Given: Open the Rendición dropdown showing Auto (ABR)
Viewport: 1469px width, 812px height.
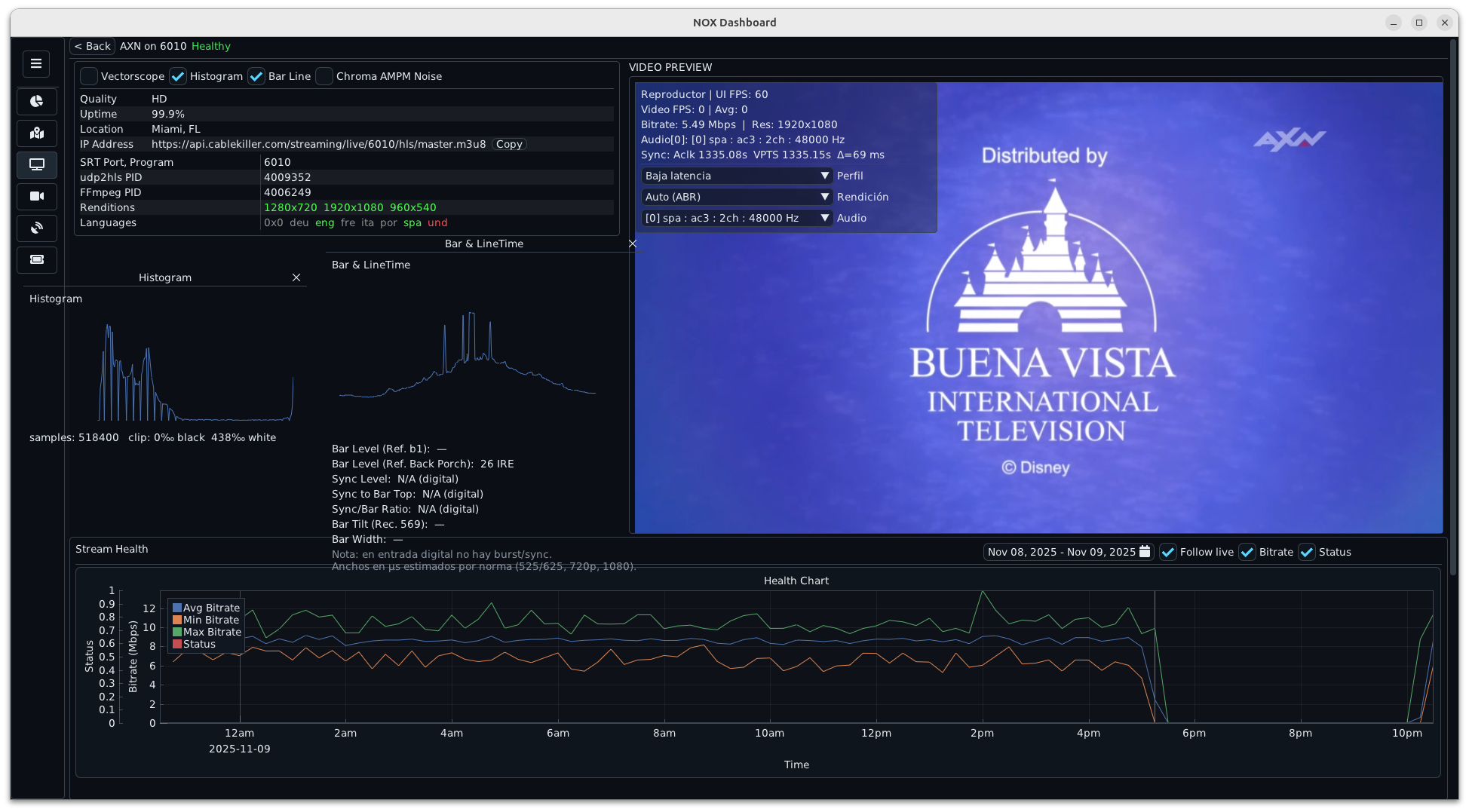Looking at the screenshot, I should 737,197.
